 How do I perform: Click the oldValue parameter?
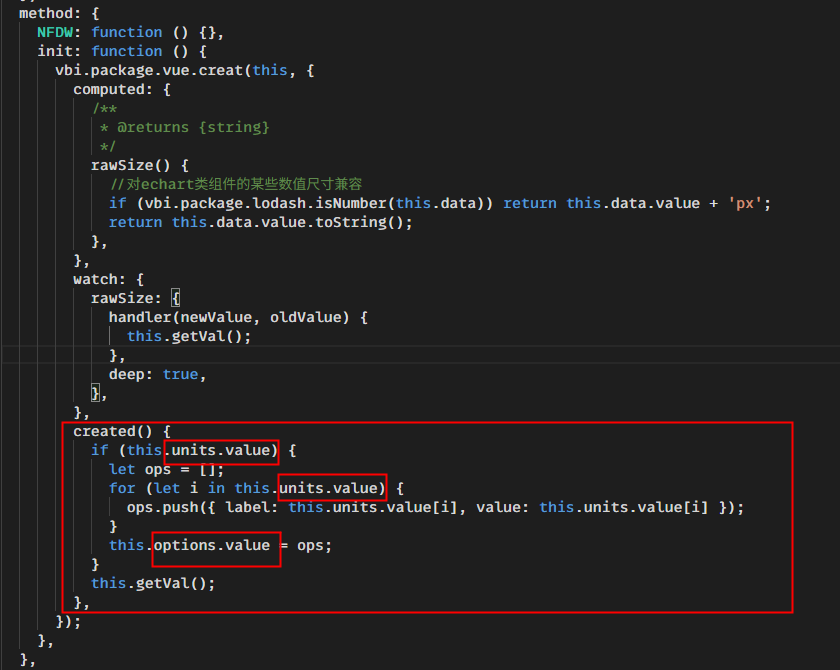pos(306,318)
